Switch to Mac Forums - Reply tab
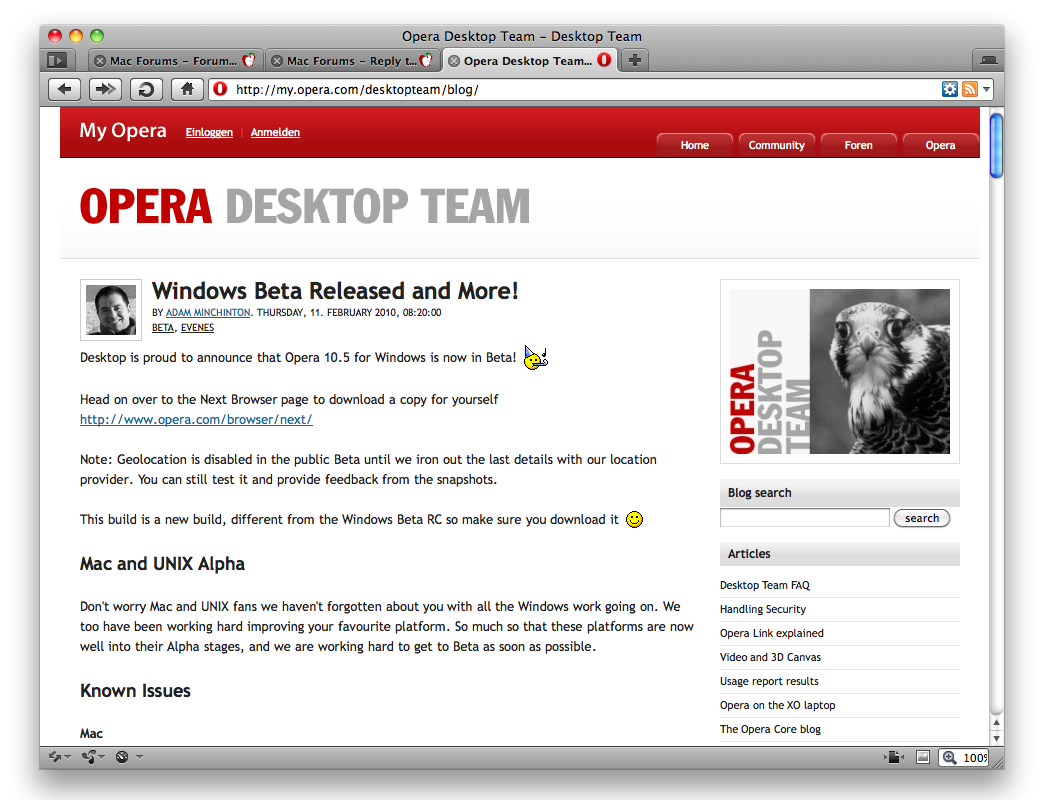This screenshot has height=800, width=1044. (353, 61)
